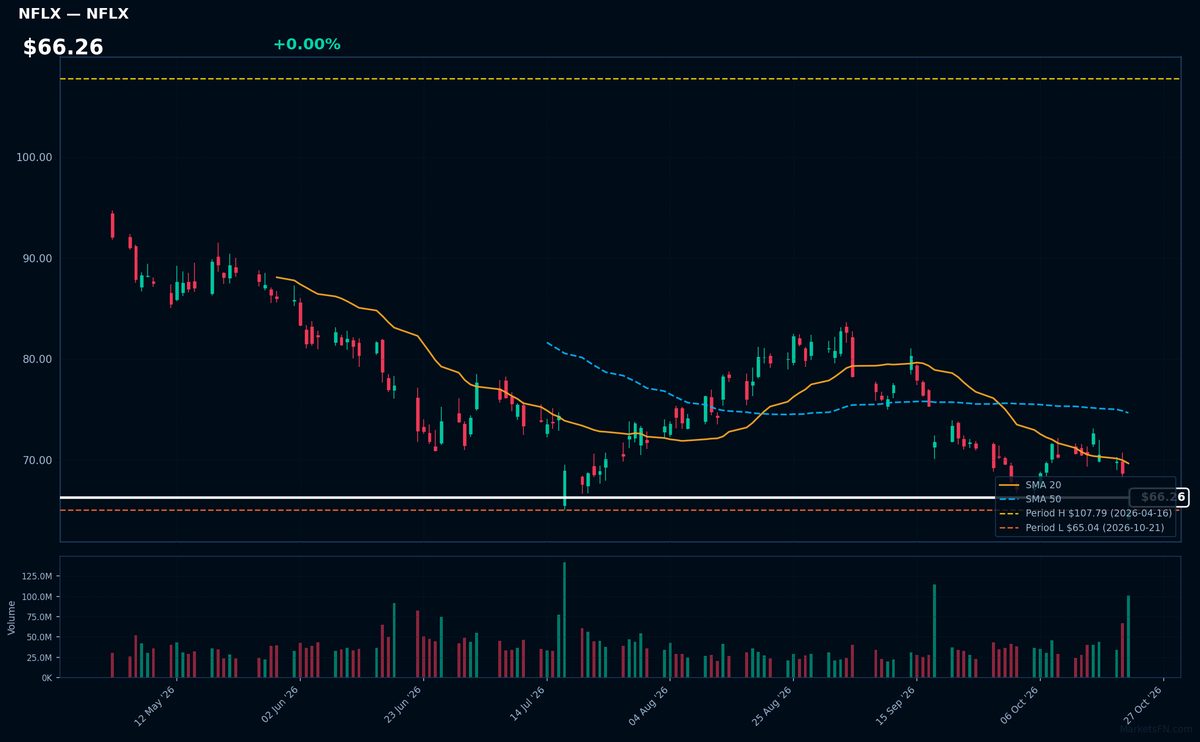Click the 25 Aug '26 date label
This screenshot has width=1200, height=742.
coord(773,705)
